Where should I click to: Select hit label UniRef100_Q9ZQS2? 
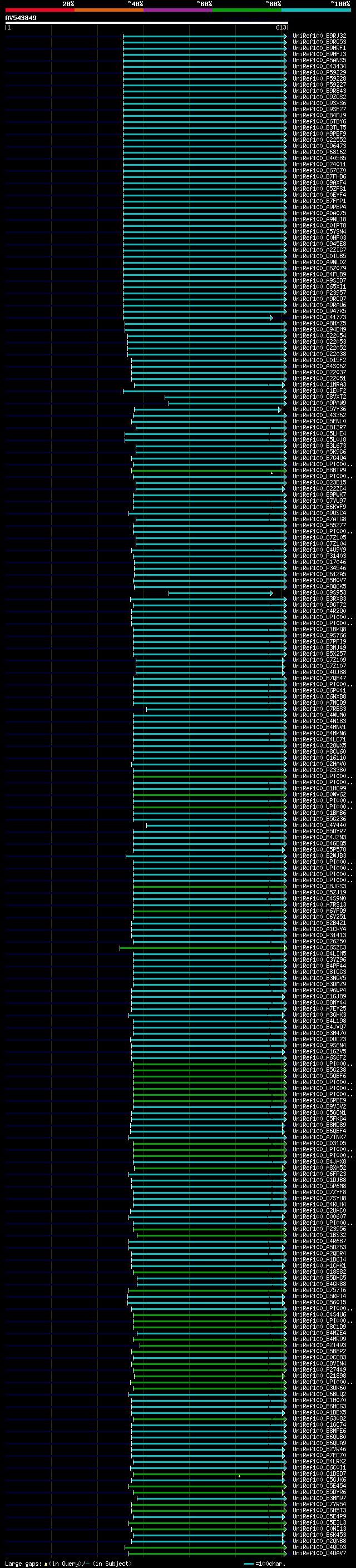tap(319, 97)
